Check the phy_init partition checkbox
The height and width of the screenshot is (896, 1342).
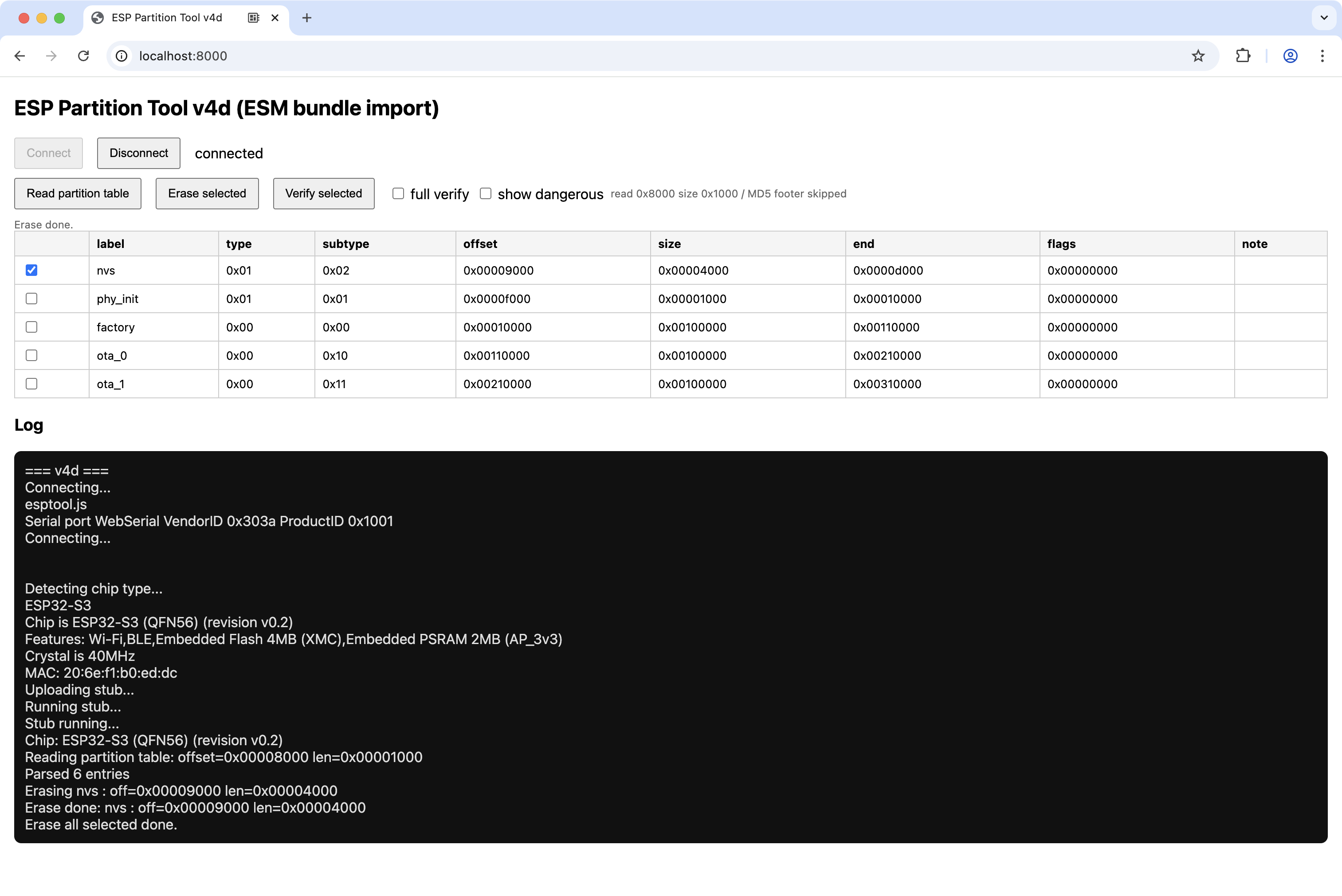tap(31, 299)
